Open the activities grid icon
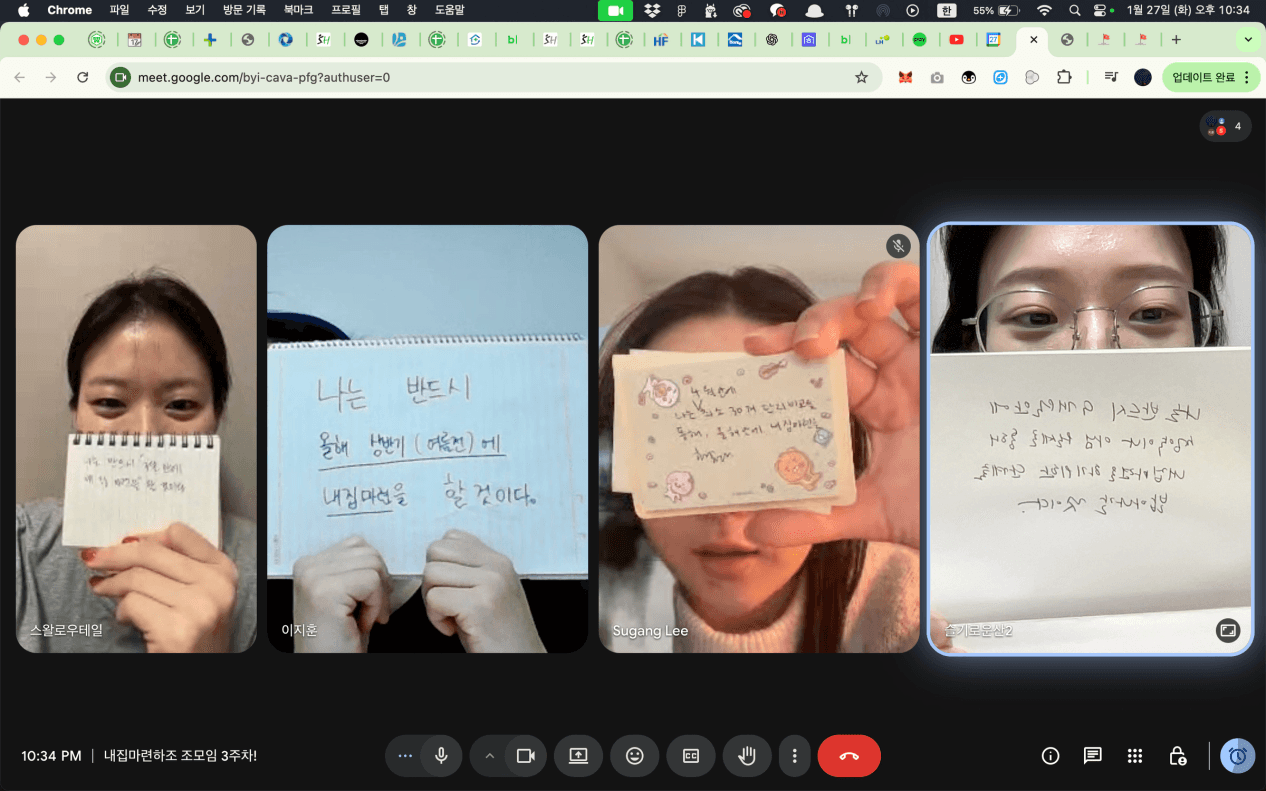Screen dimensions: 1266x791 pyautogui.click(x=1135, y=756)
